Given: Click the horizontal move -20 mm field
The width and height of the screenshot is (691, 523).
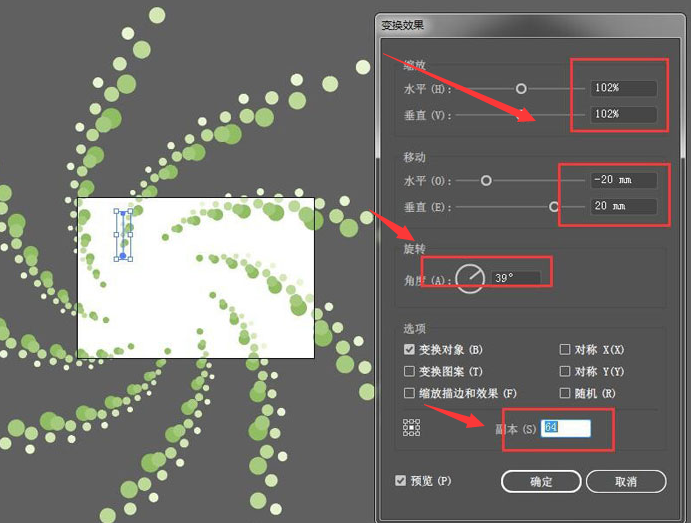Looking at the screenshot, I should point(623,180).
